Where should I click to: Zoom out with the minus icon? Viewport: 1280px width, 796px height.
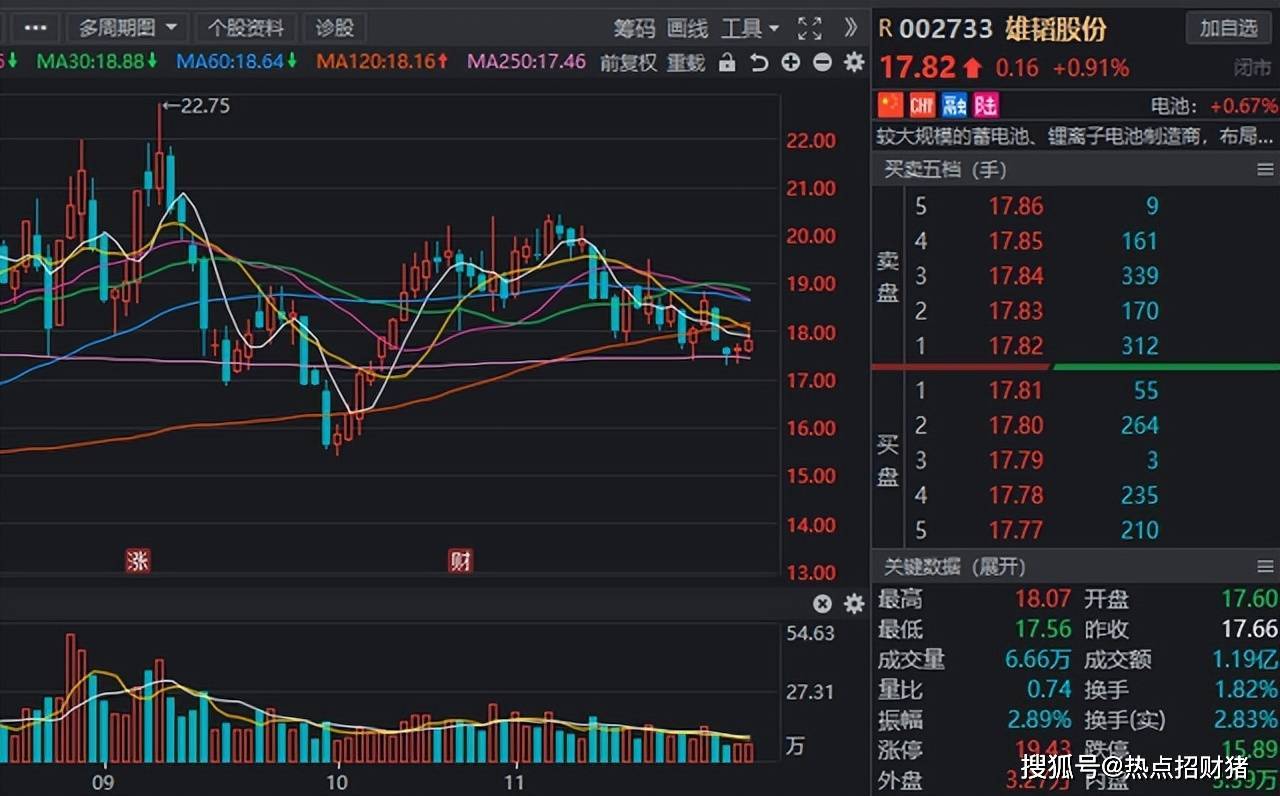pyautogui.click(x=822, y=63)
